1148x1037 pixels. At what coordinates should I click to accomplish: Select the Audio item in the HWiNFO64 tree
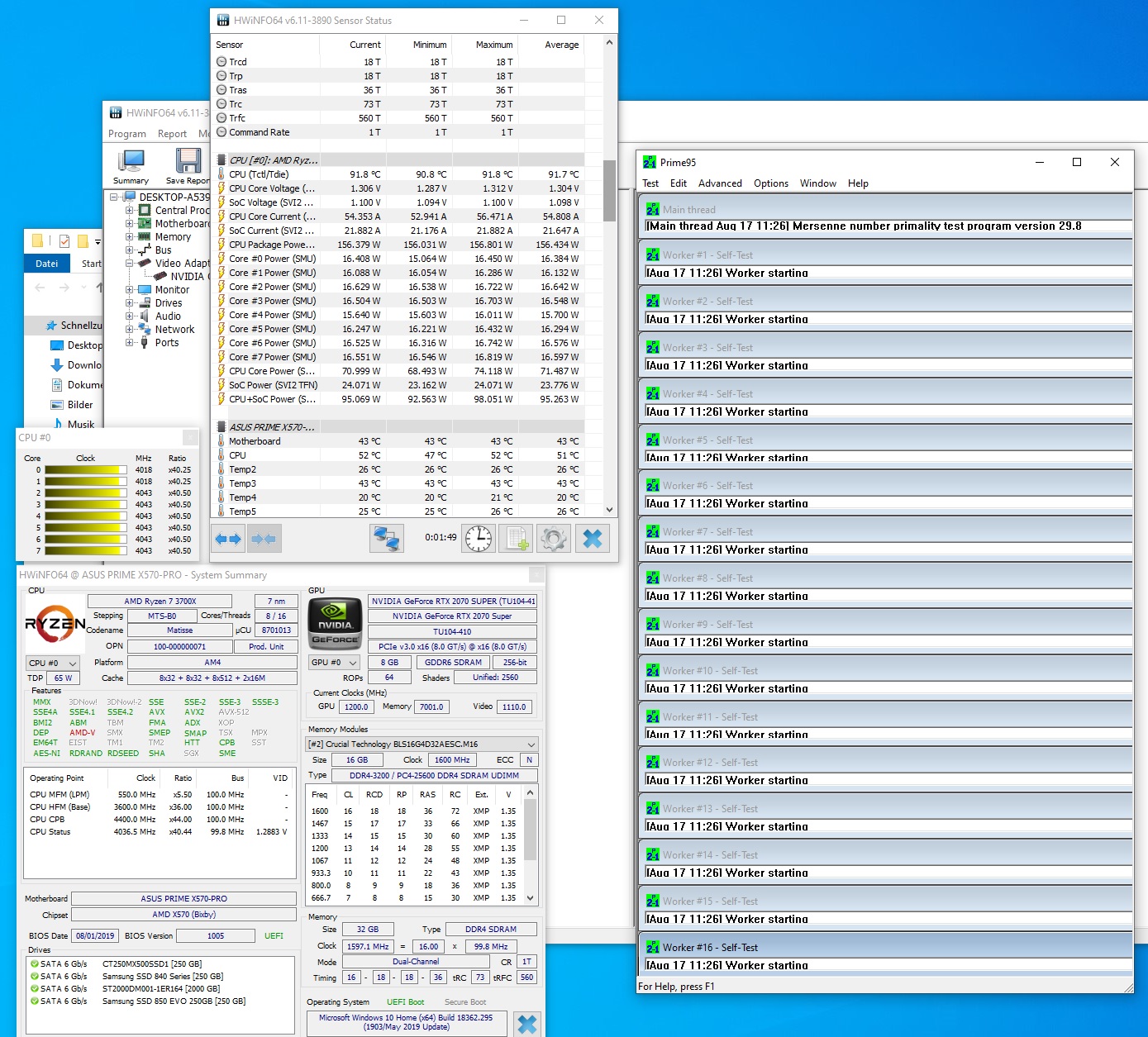click(168, 316)
